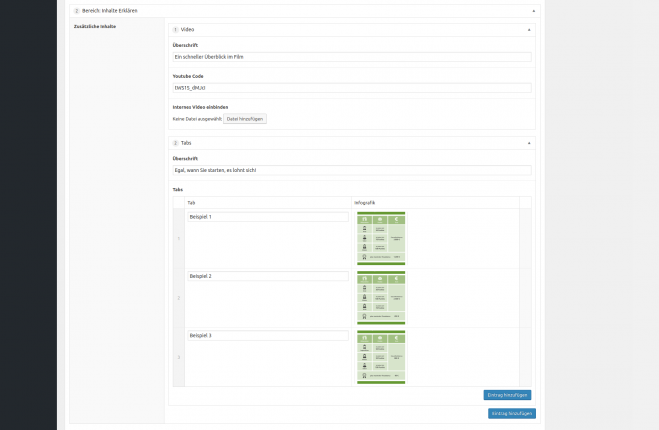Screen dimensions: 659x430
Task: Collapse the Video layout panel
Action: [x=528, y=30]
